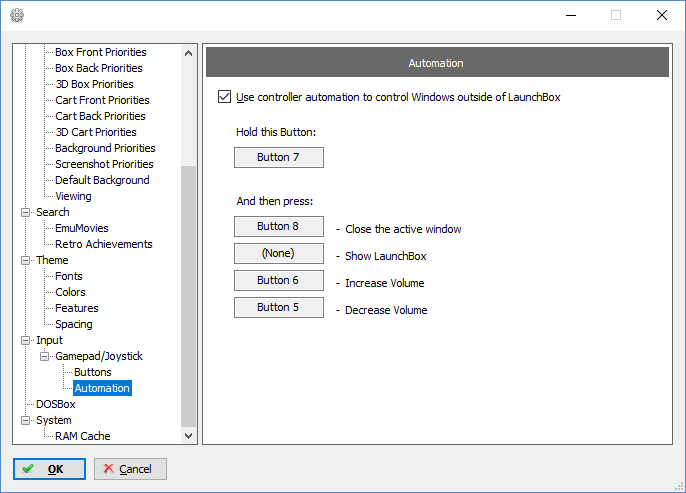The width and height of the screenshot is (686, 493).
Task: Click the tree scrollbar up arrow
Action: (189, 53)
